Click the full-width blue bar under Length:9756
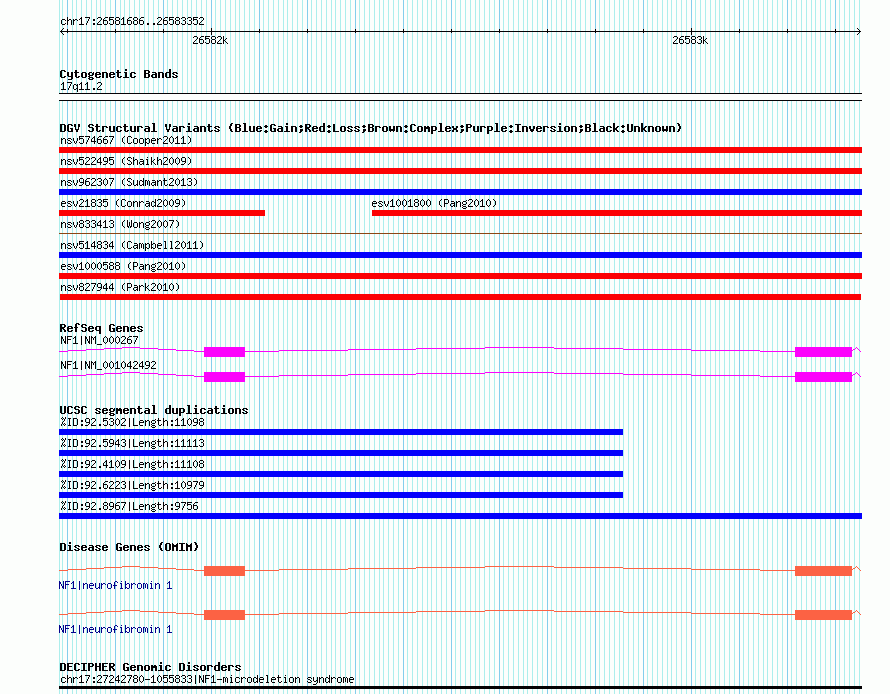The width and height of the screenshot is (890, 694). pyautogui.click(x=460, y=516)
